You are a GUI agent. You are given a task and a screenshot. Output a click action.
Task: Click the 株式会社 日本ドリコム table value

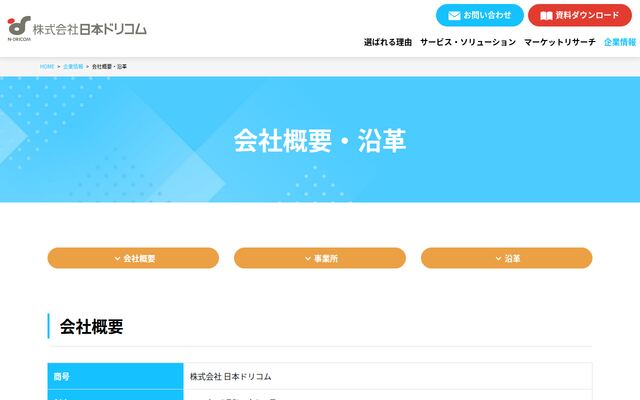(x=231, y=377)
